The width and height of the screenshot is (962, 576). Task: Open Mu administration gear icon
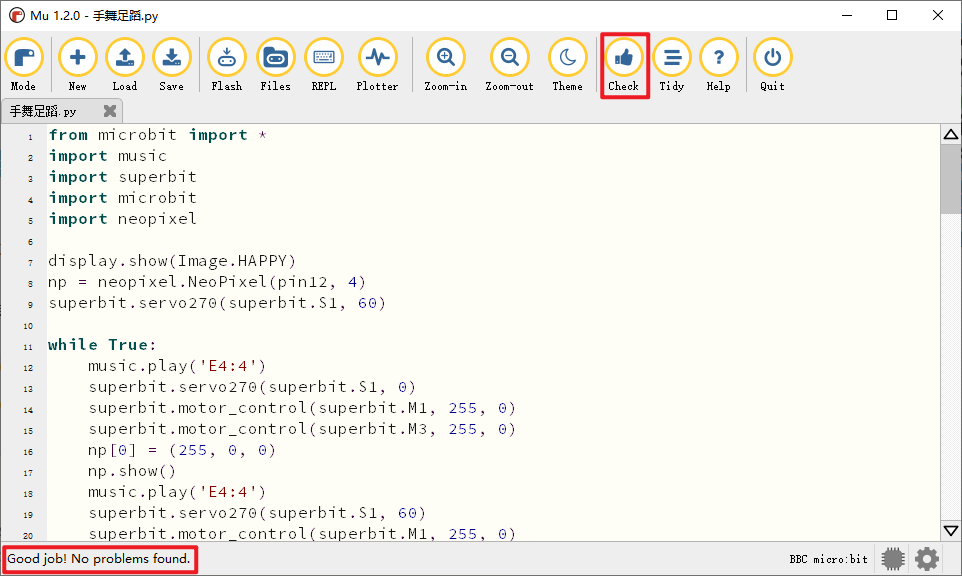click(x=926, y=559)
